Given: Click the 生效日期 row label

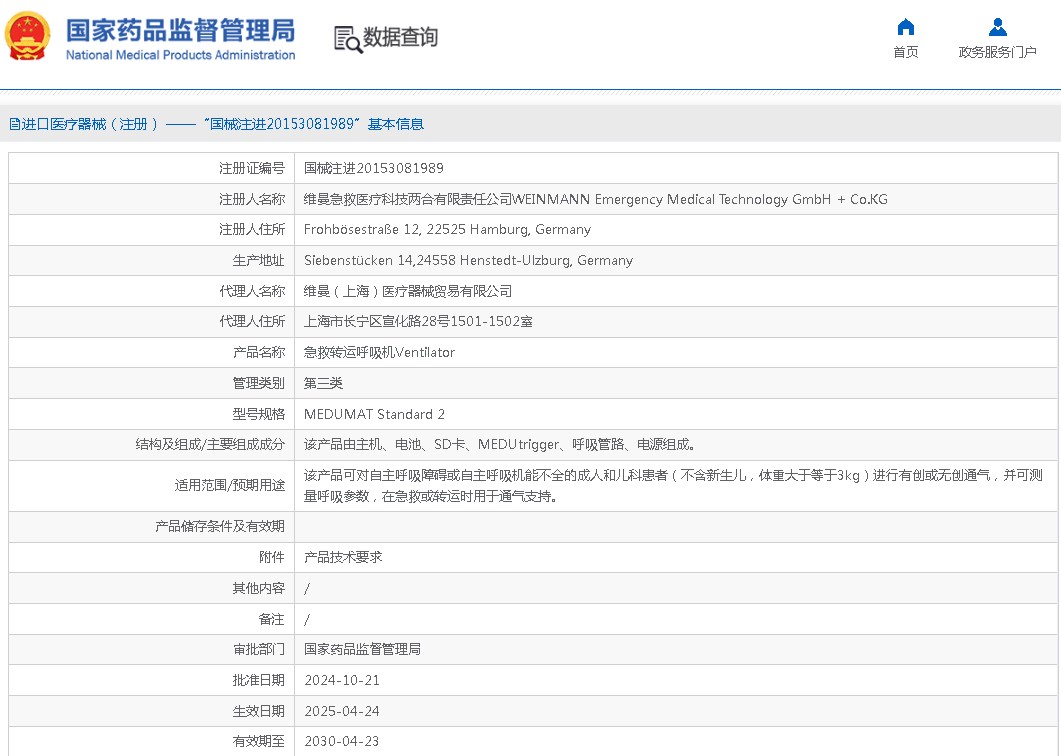Looking at the screenshot, I should tap(258, 711).
